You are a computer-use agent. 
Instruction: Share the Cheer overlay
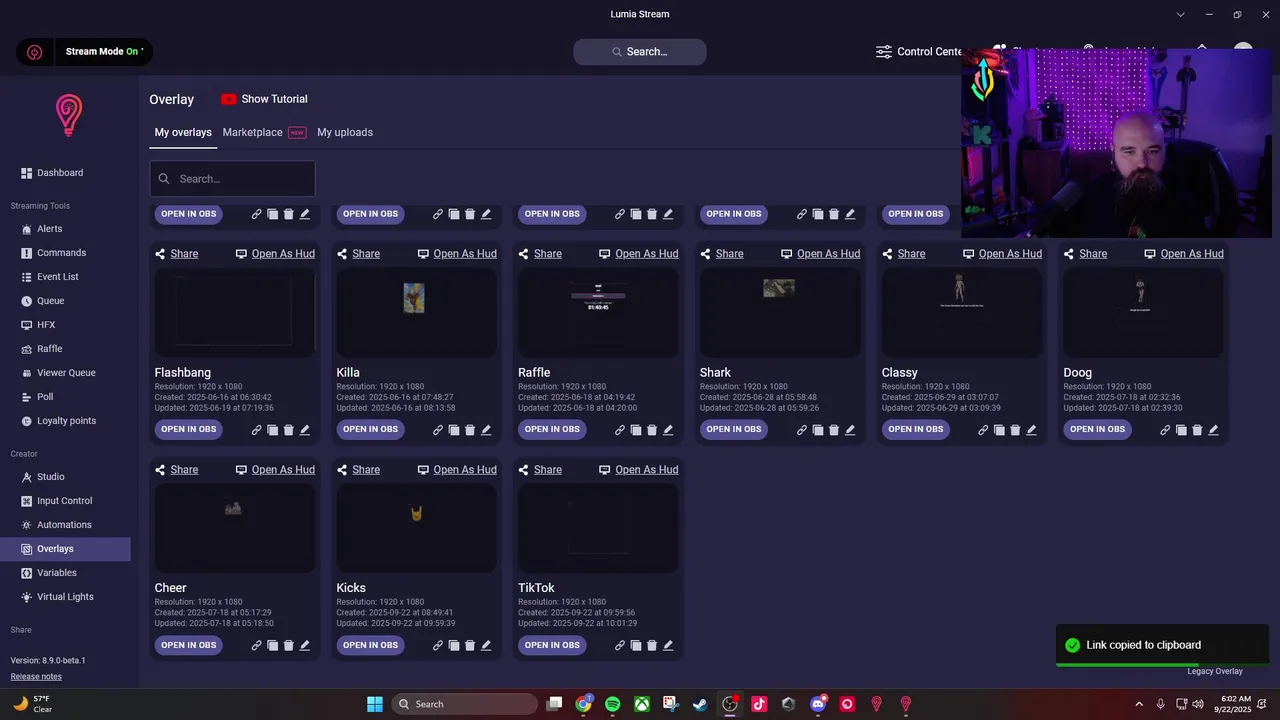(176, 470)
